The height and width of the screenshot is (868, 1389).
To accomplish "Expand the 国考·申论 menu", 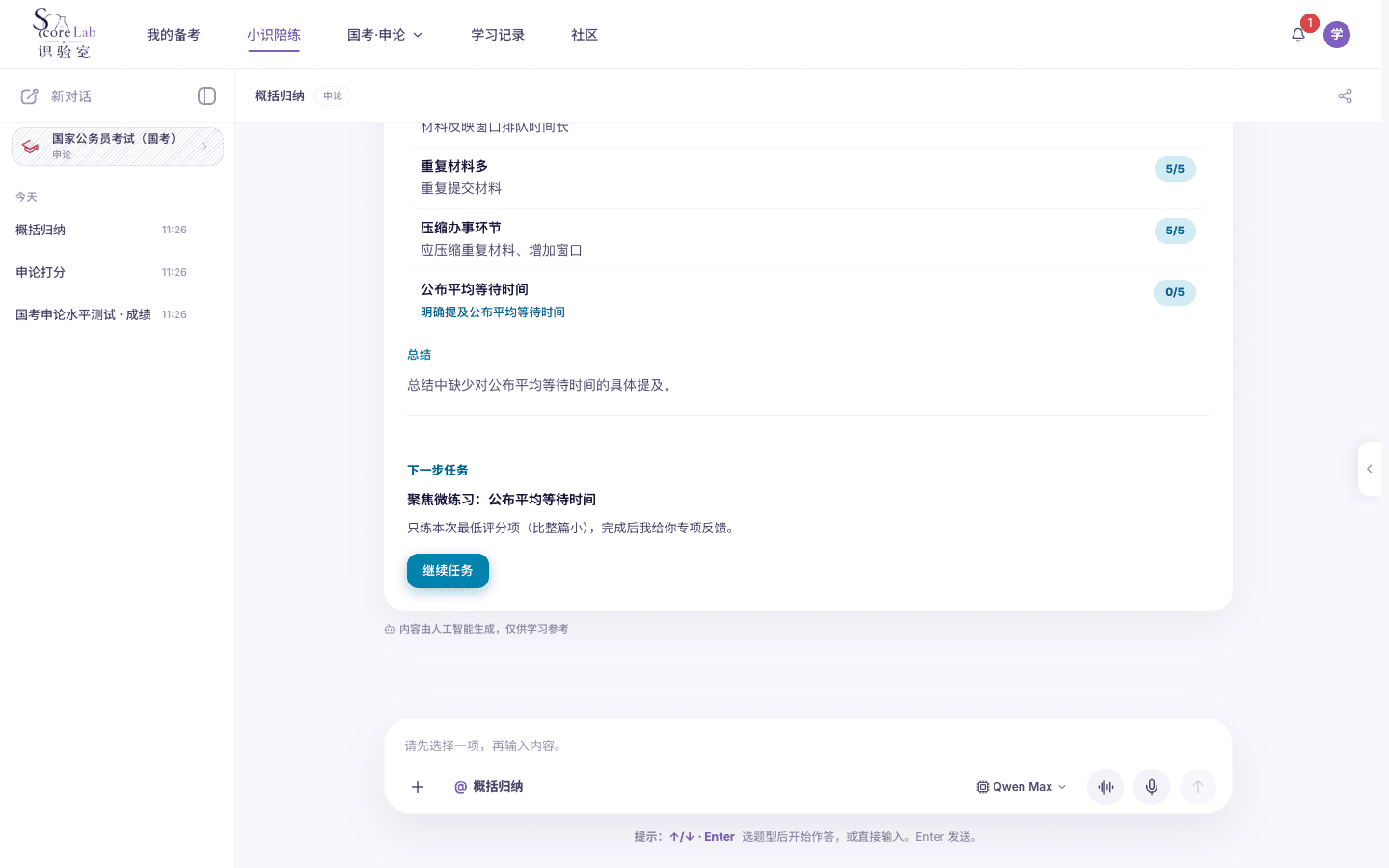I will (x=385, y=35).
